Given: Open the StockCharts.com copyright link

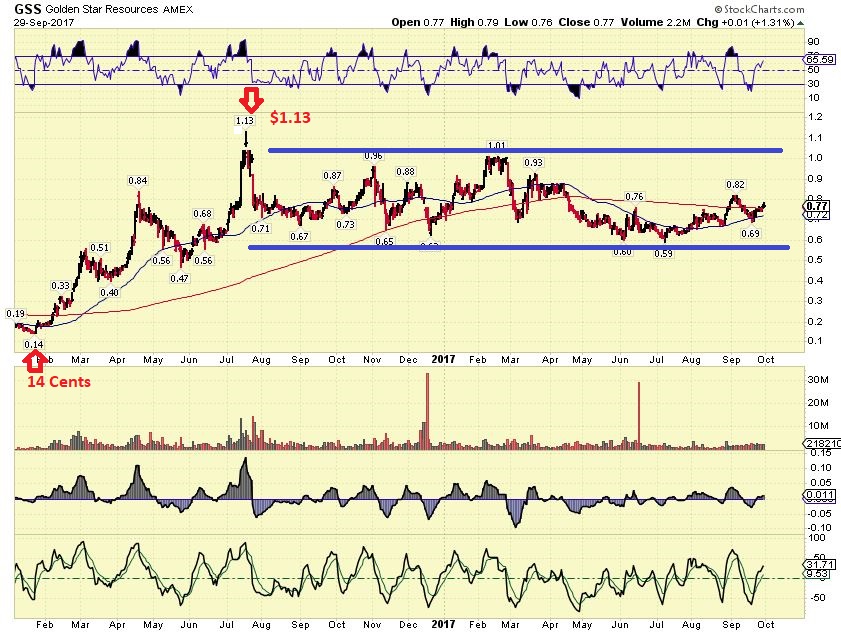Looking at the screenshot, I should pyautogui.click(x=759, y=9).
